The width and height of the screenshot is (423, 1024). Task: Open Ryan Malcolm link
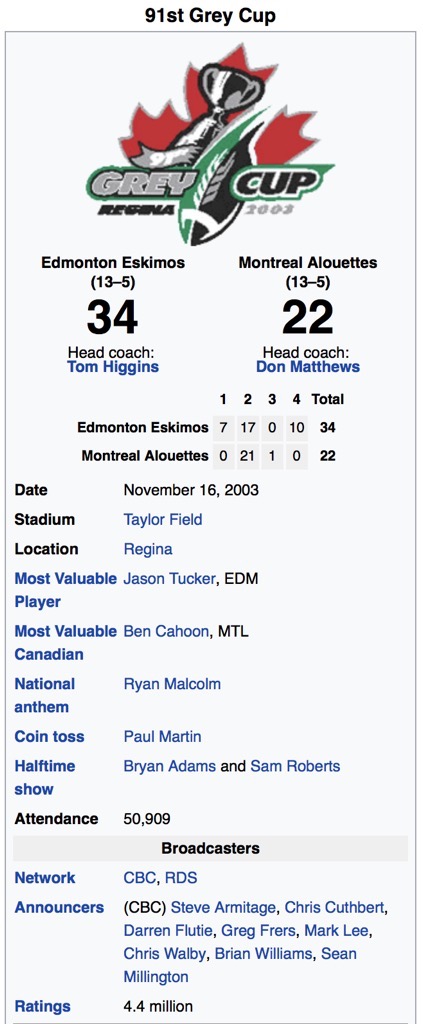tap(172, 684)
